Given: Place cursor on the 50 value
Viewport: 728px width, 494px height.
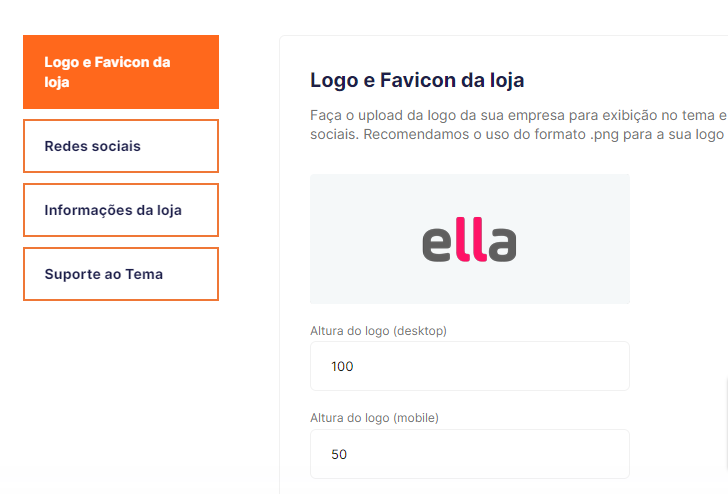Looking at the screenshot, I should click(339, 455).
